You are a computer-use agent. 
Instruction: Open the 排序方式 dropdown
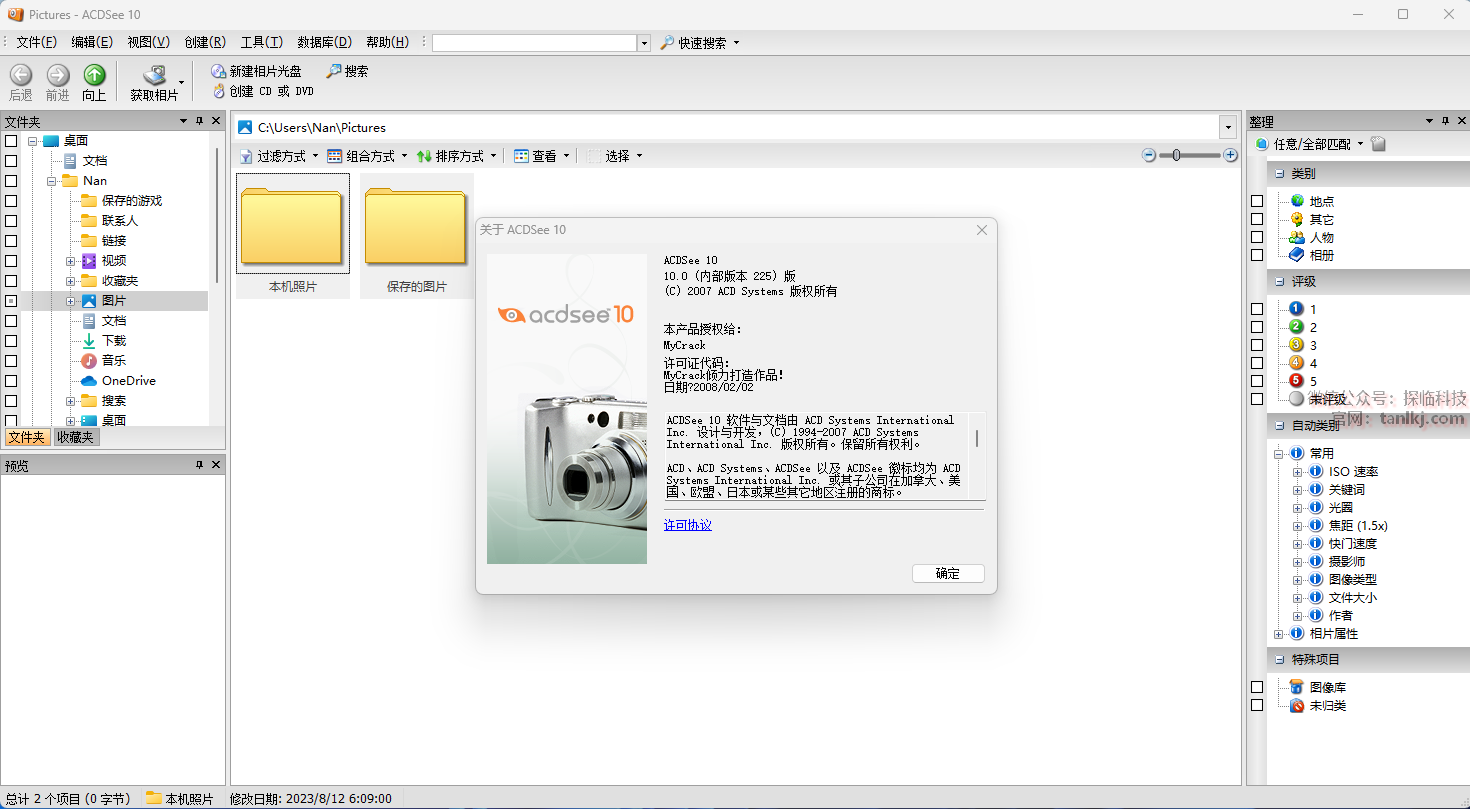[x=456, y=156]
